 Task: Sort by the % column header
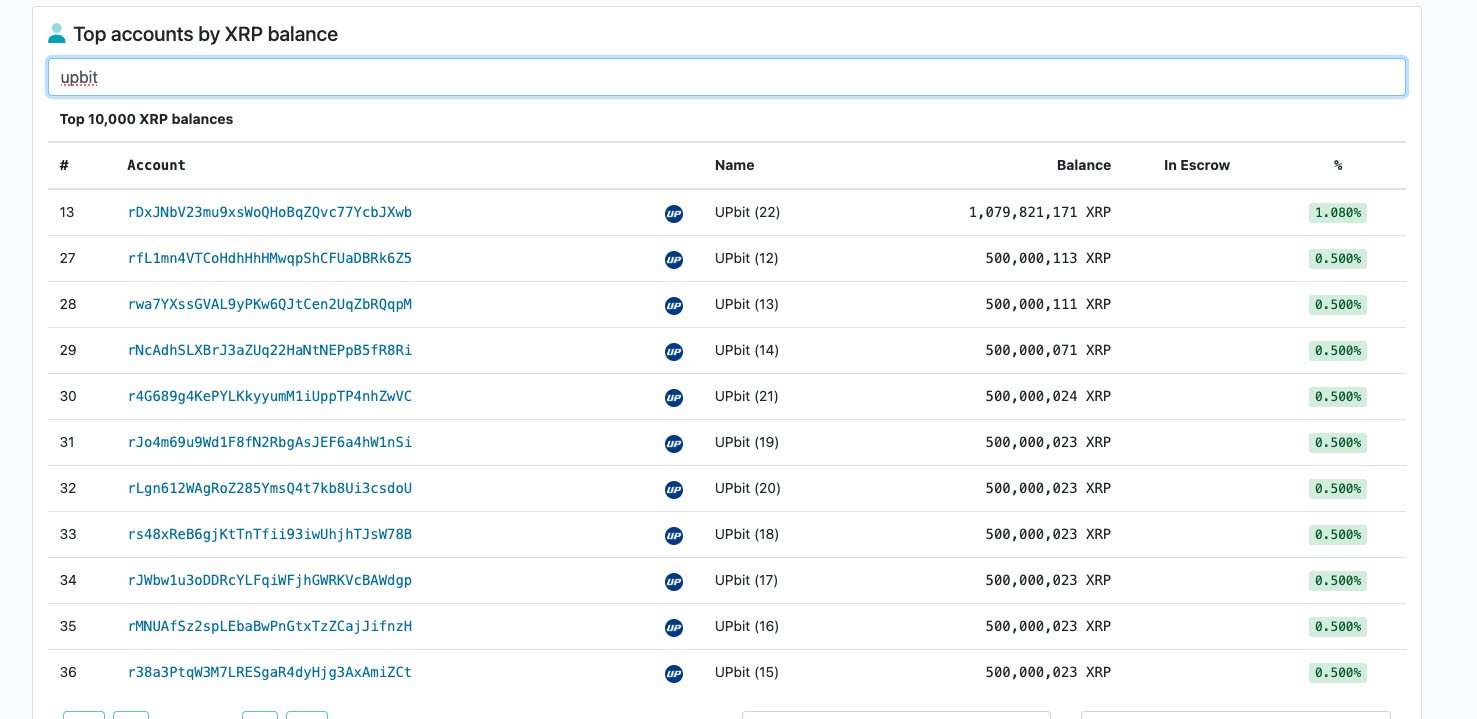coord(1338,165)
